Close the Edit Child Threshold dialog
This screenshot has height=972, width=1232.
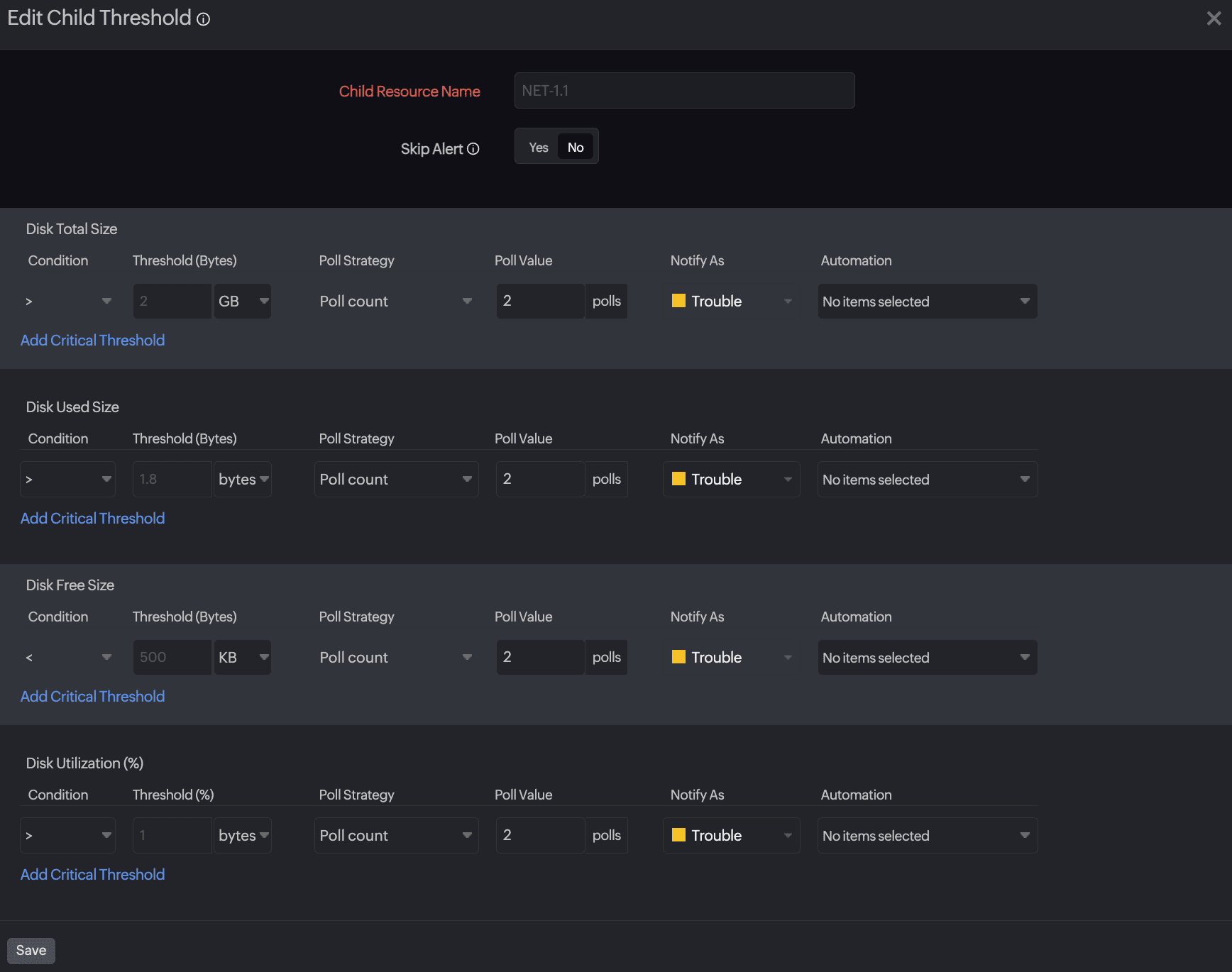pos(1214,18)
